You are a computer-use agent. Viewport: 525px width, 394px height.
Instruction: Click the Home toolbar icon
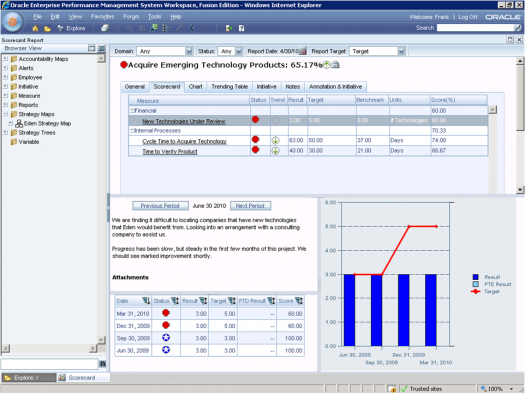[35, 28]
